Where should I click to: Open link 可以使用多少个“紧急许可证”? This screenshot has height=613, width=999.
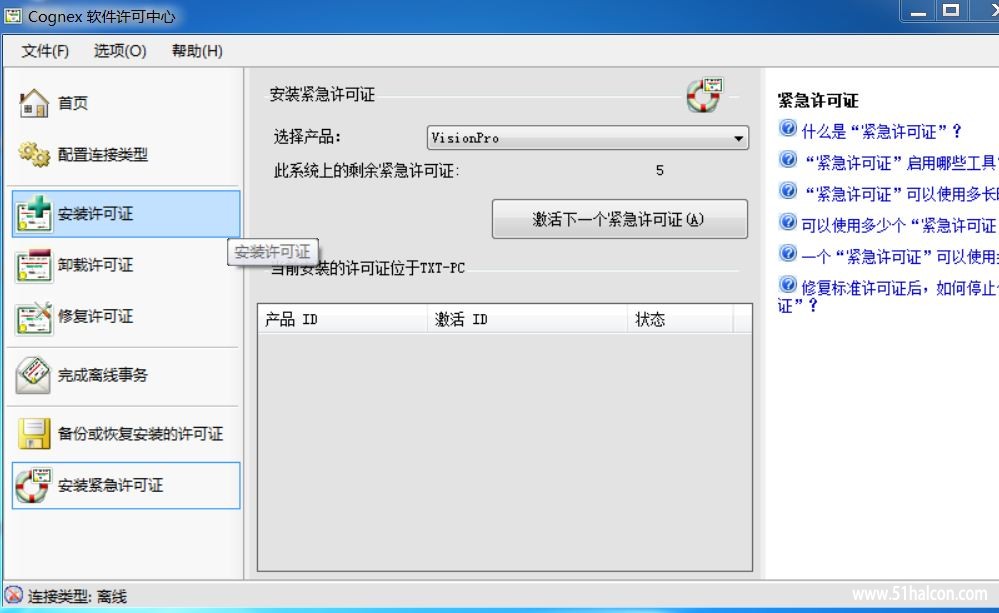pyautogui.click(x=900, y=226)
